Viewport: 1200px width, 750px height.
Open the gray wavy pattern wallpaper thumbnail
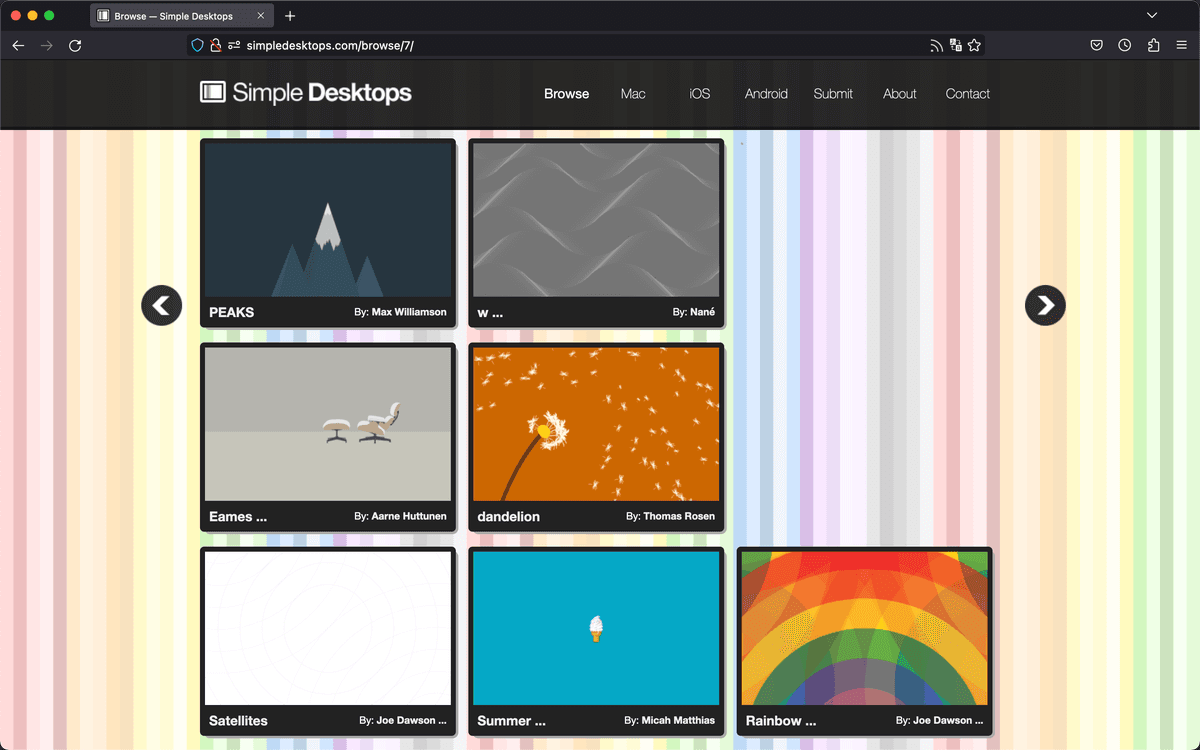tap(596, 220)
